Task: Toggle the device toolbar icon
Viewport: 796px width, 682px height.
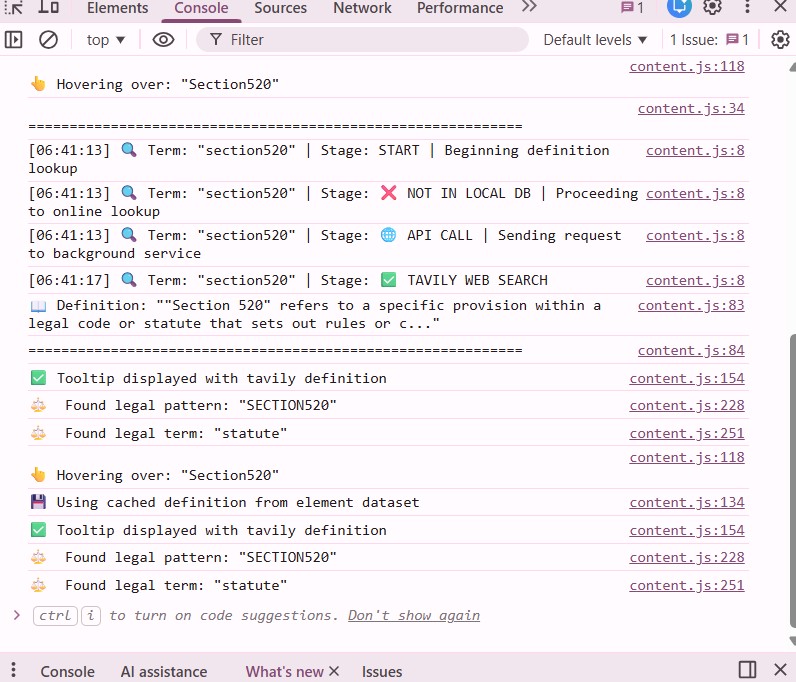Action: [x=49, y=8]
